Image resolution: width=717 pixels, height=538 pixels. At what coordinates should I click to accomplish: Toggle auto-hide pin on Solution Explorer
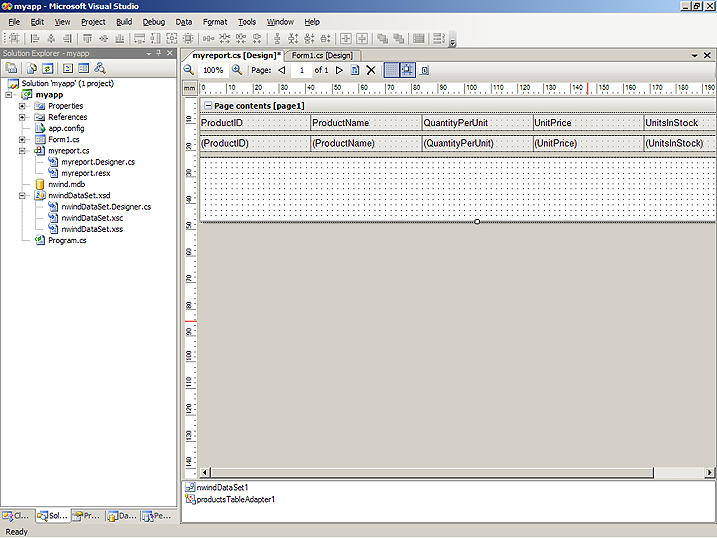(x=159, y=53)
